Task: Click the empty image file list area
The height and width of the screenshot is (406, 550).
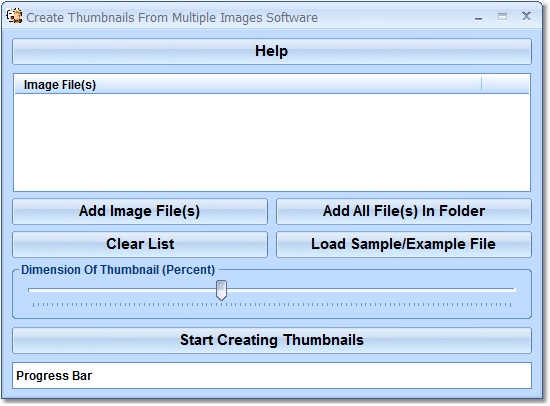Action: (x=272, y=142)
